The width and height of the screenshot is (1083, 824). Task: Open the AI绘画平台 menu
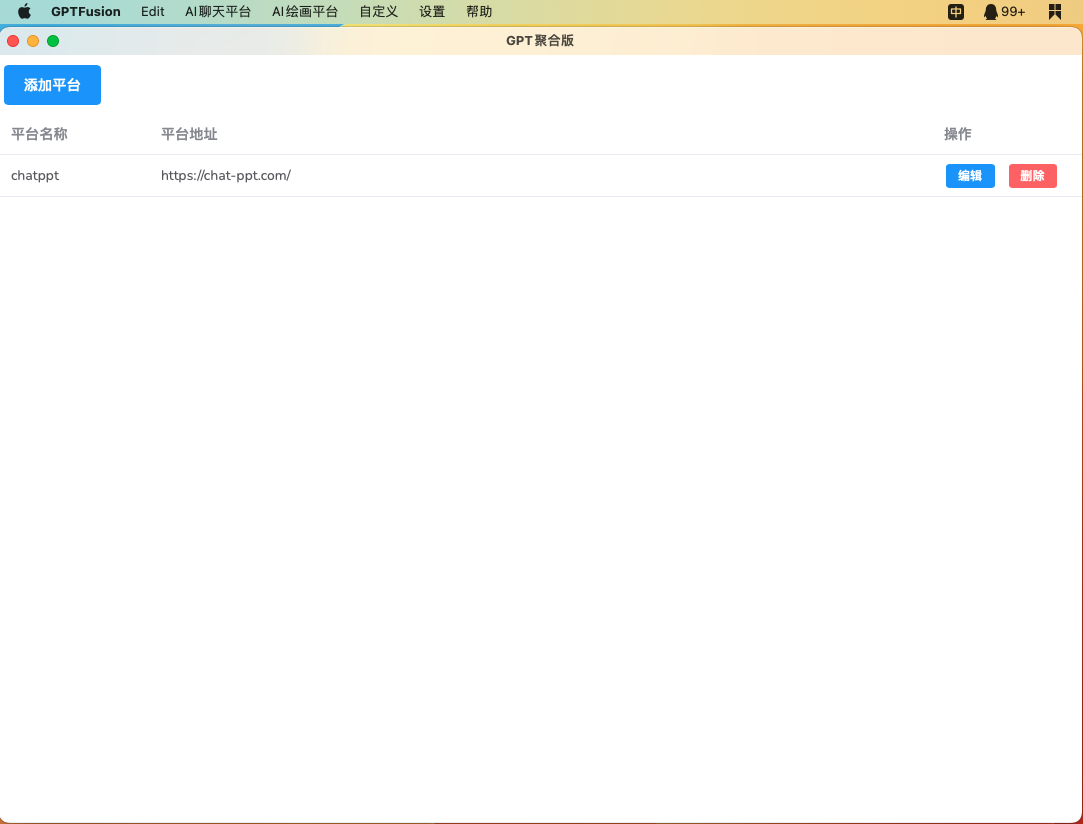305,12
